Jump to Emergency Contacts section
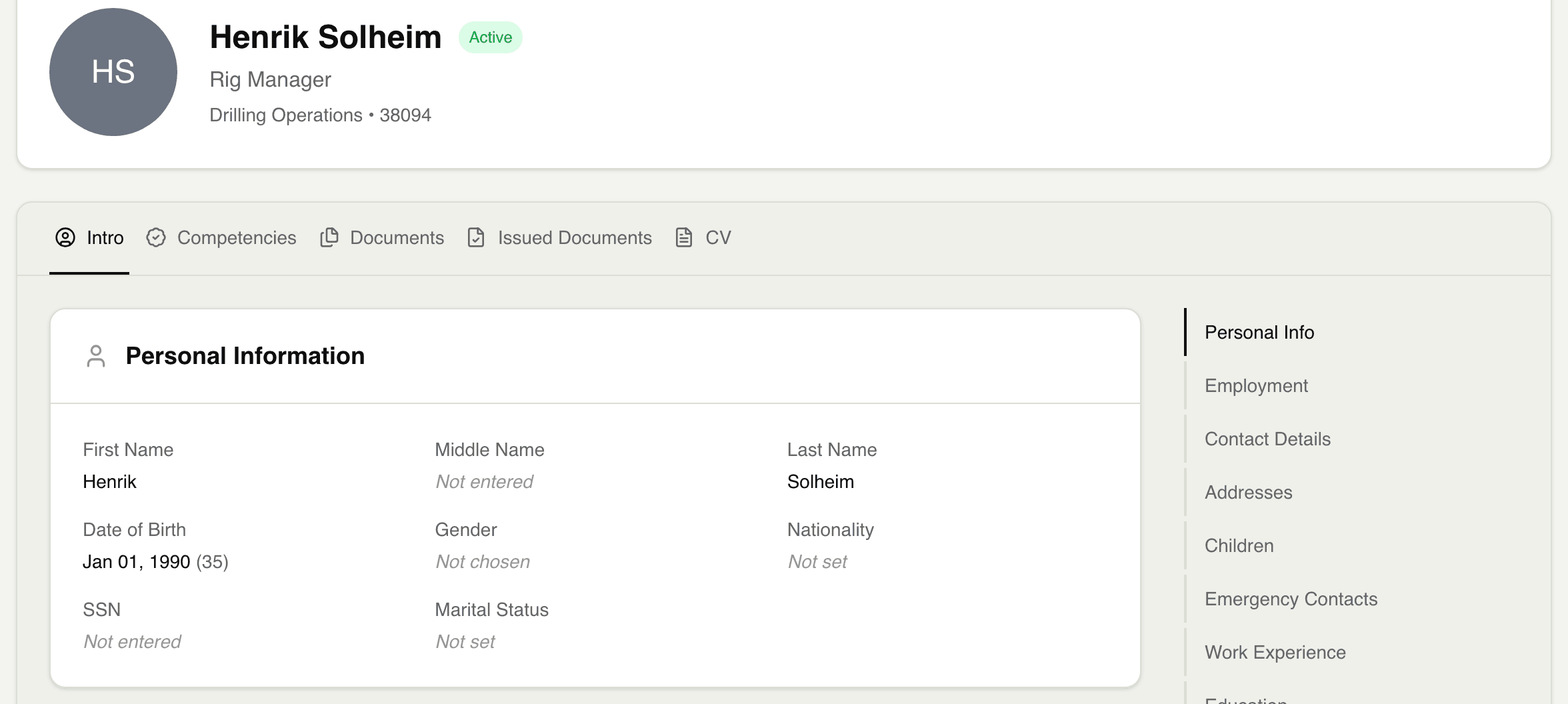Viewport: 1568px width, 704px height. pyautogui.click(x=1291, y=599)
